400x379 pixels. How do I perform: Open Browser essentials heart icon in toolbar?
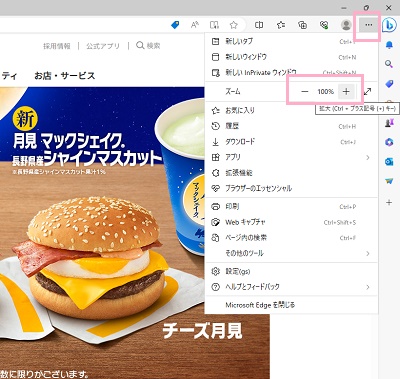point(324,25)
